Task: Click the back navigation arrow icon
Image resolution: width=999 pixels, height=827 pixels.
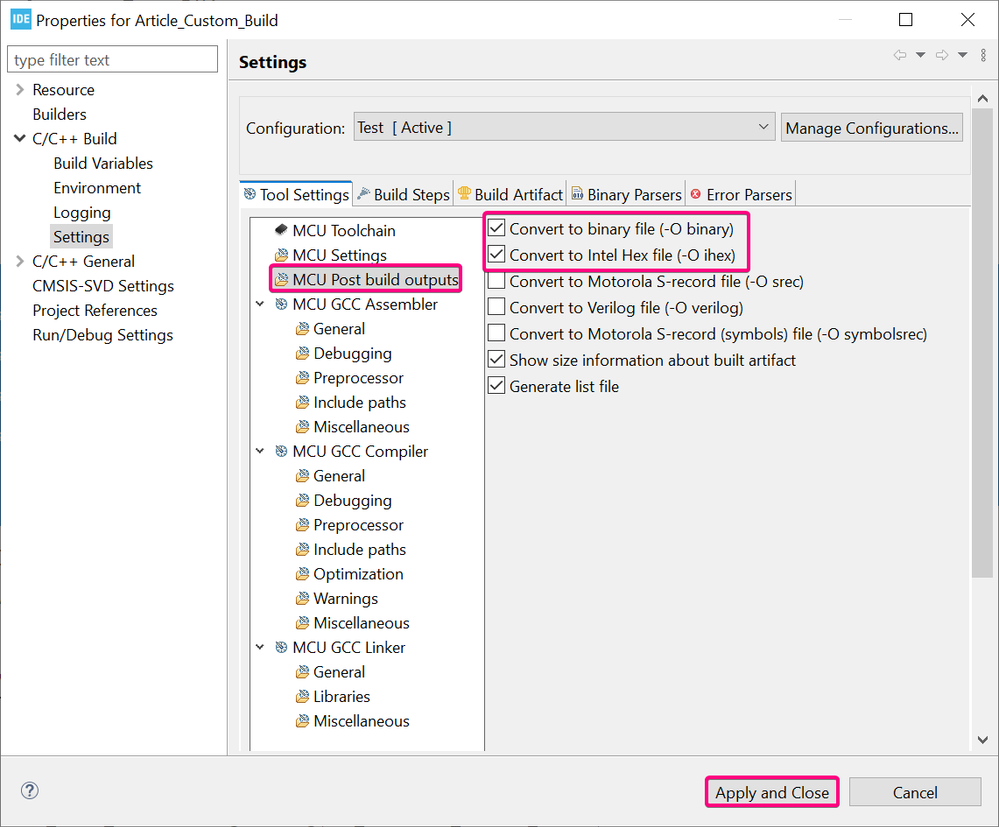Action: point(900,55)
